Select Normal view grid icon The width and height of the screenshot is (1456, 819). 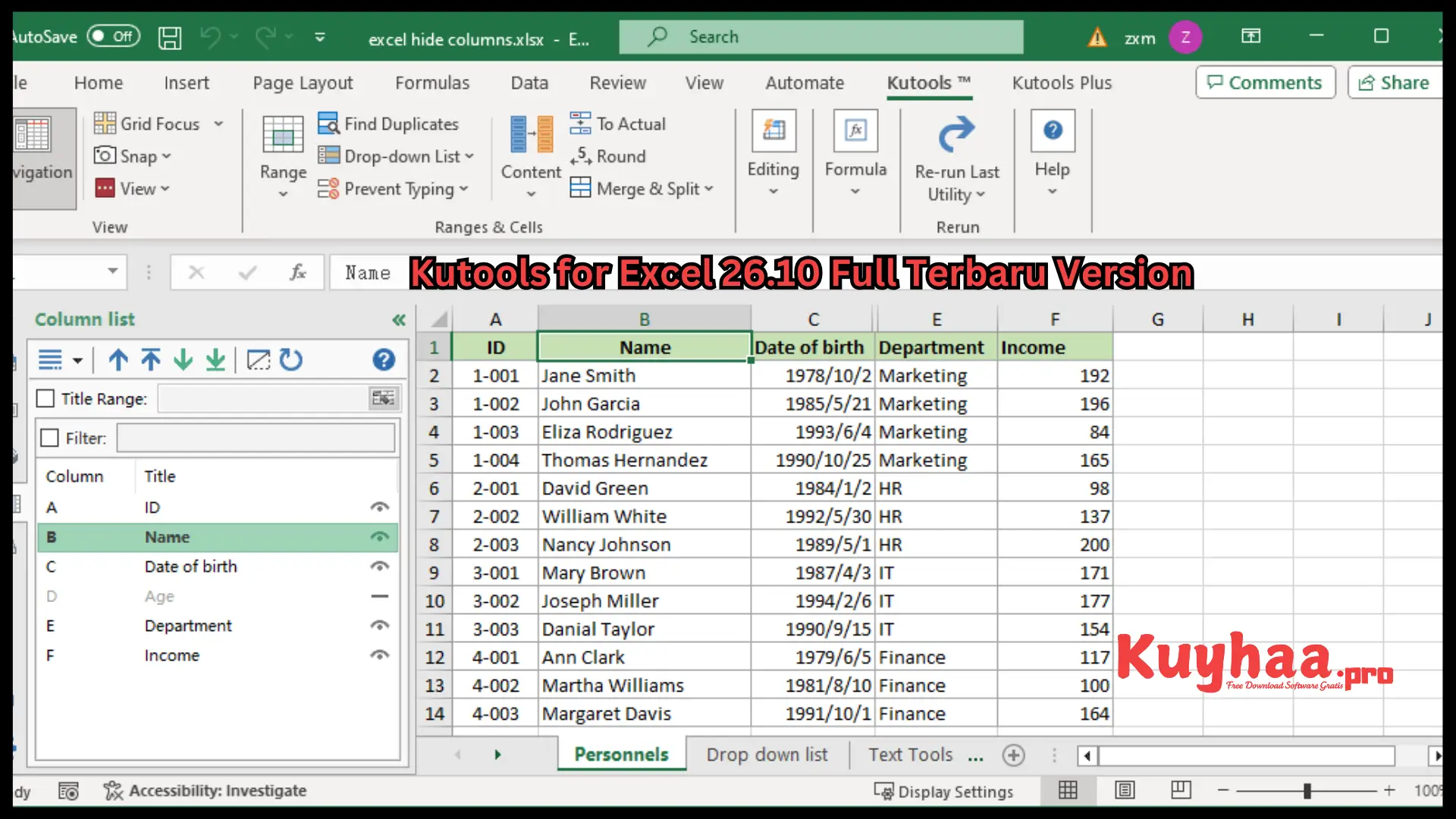click(1068, 790)
